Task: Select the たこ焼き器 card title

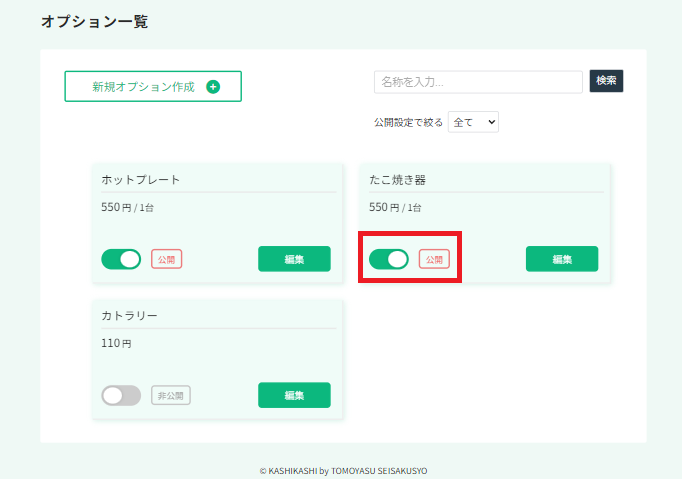Action: 397,180
